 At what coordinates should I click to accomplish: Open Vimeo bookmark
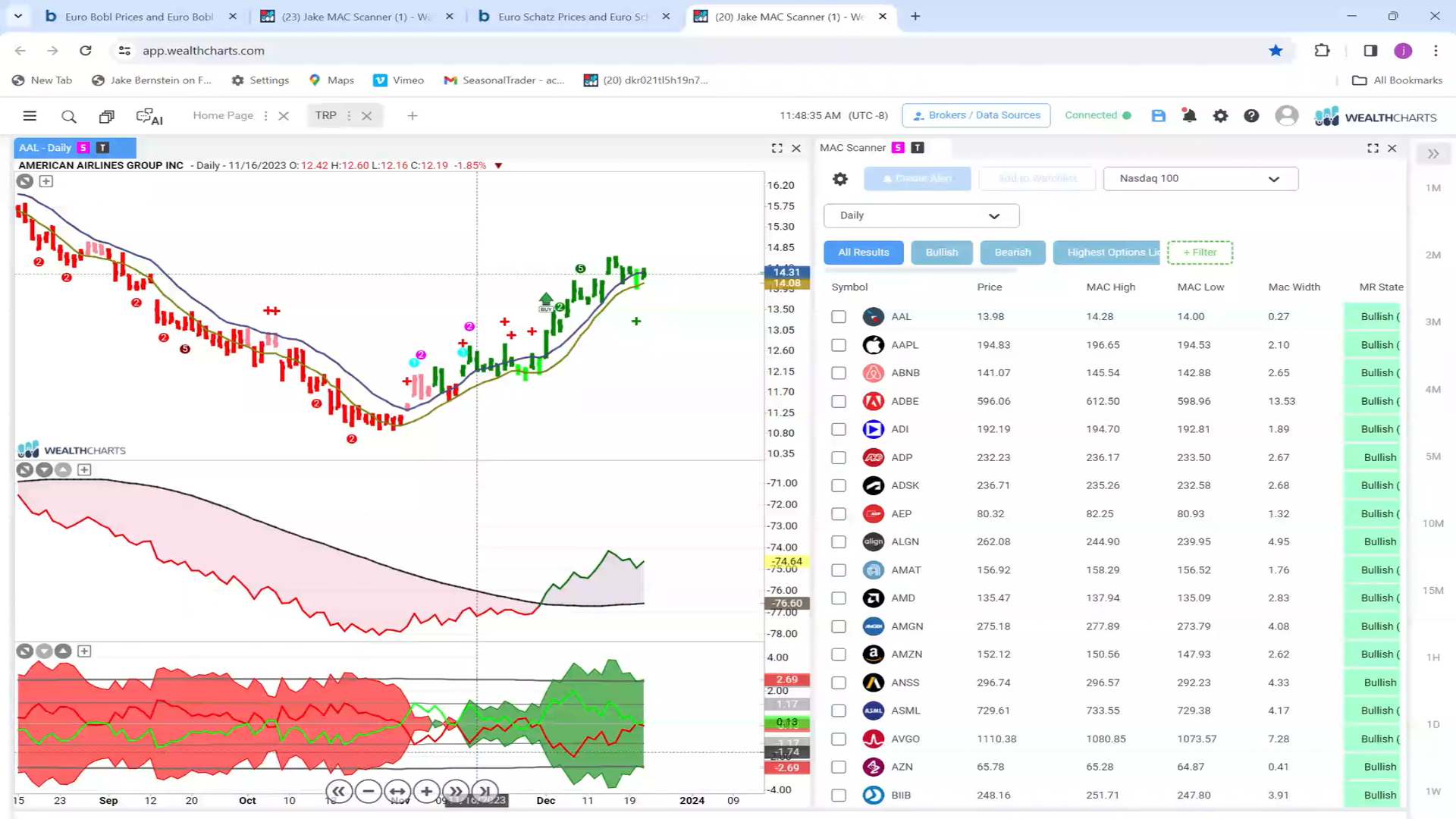click(x=399, y=80)
